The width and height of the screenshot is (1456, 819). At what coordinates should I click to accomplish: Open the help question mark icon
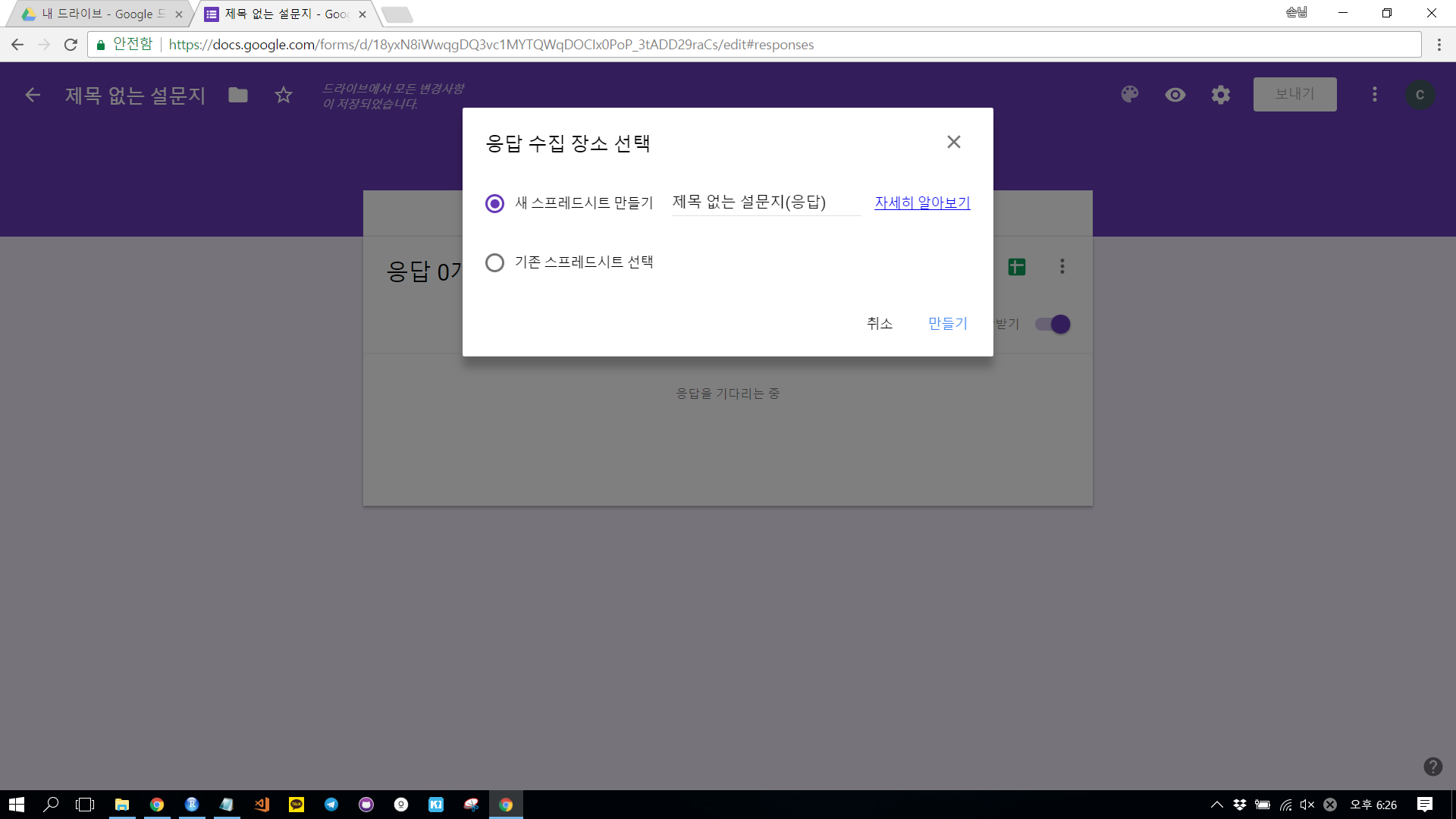point(1432,767)
